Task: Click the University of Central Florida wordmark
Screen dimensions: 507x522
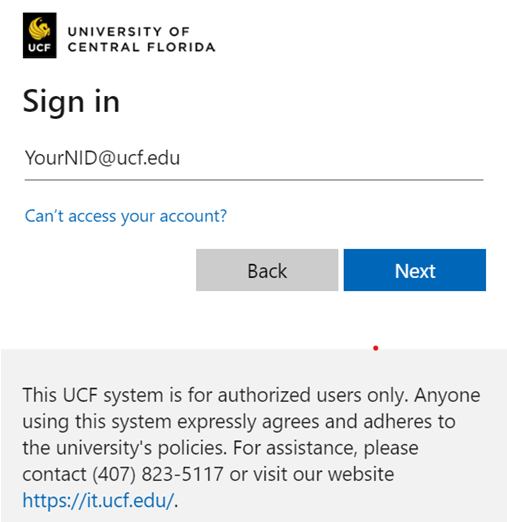Action: (141, 39)
